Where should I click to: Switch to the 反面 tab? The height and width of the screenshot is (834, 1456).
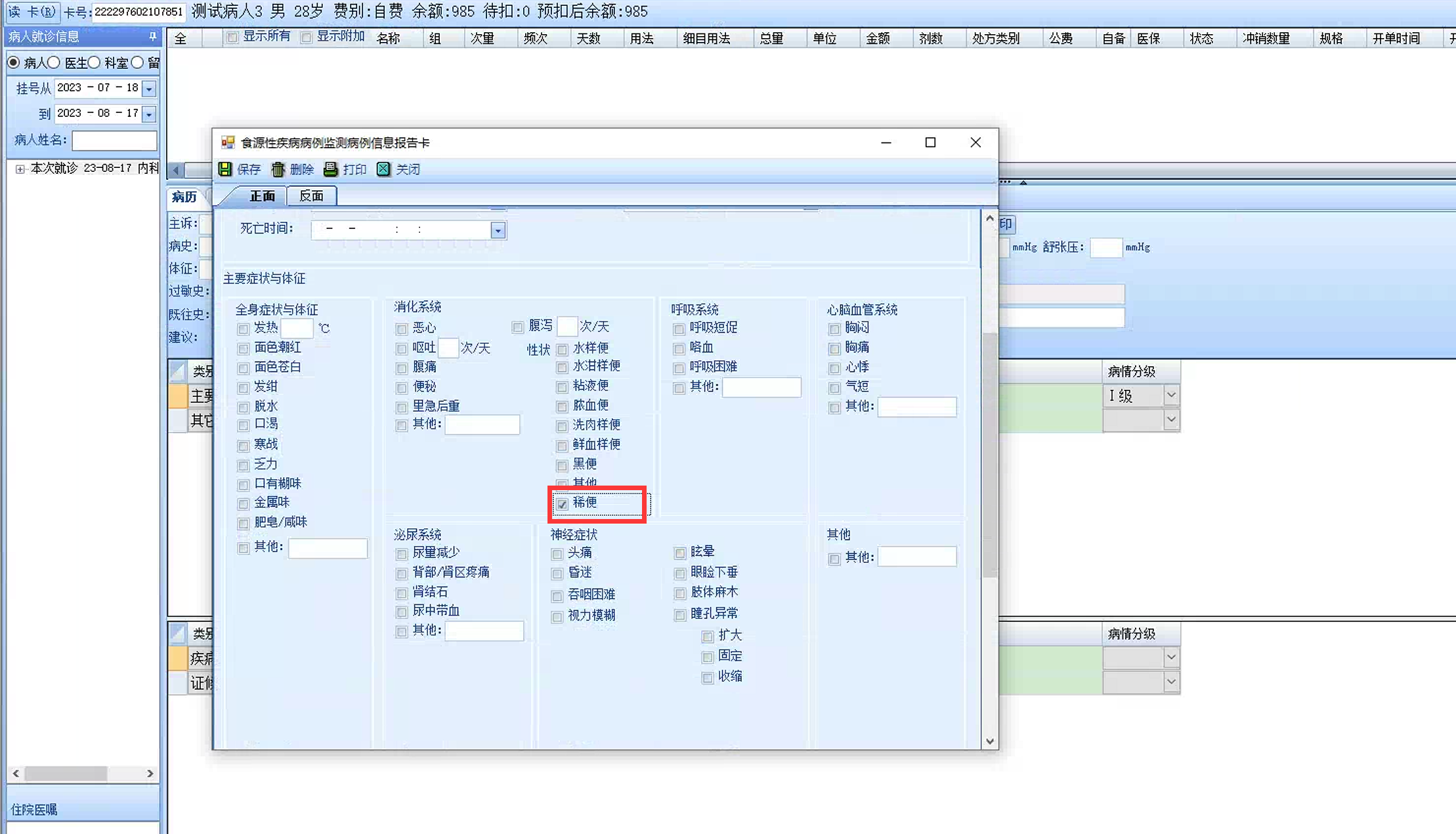coord(311,196)
